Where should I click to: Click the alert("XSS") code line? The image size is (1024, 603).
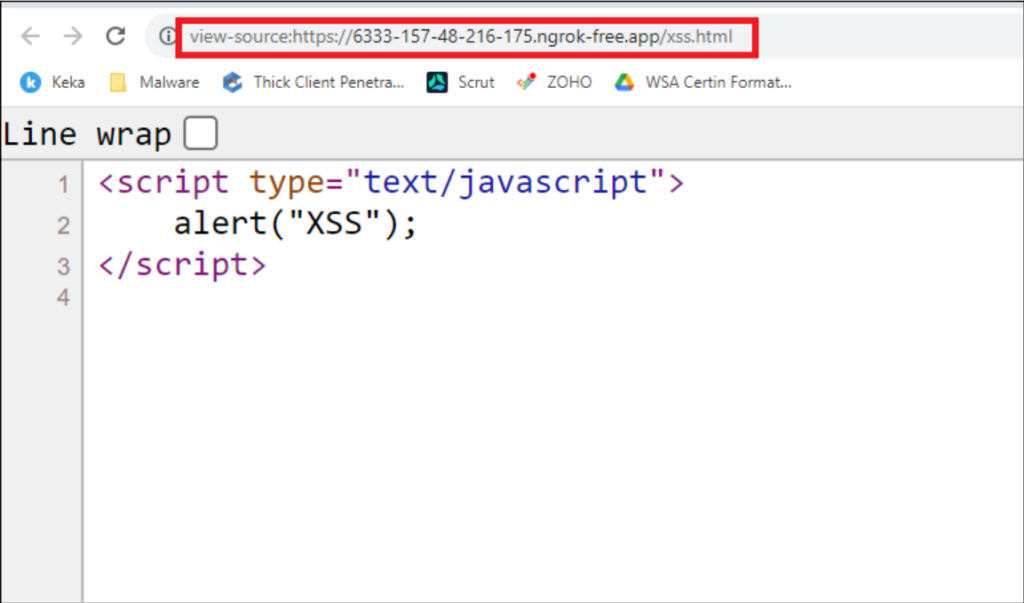[x=295, y=223]
